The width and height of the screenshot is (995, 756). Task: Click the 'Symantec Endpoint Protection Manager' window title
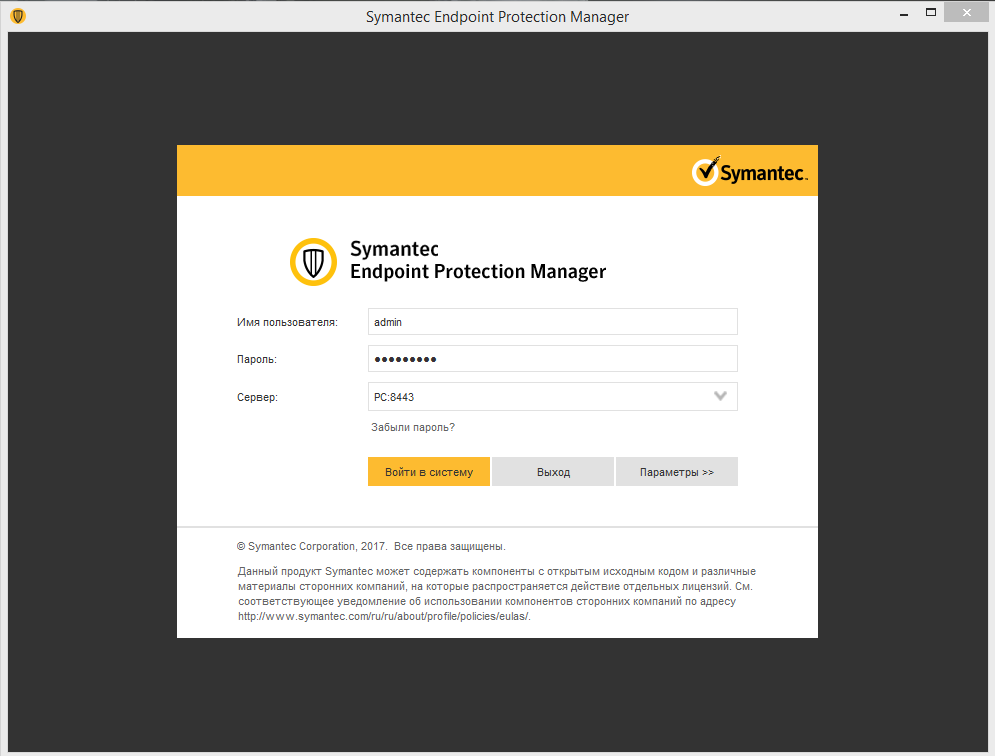[x=497, y=17]
